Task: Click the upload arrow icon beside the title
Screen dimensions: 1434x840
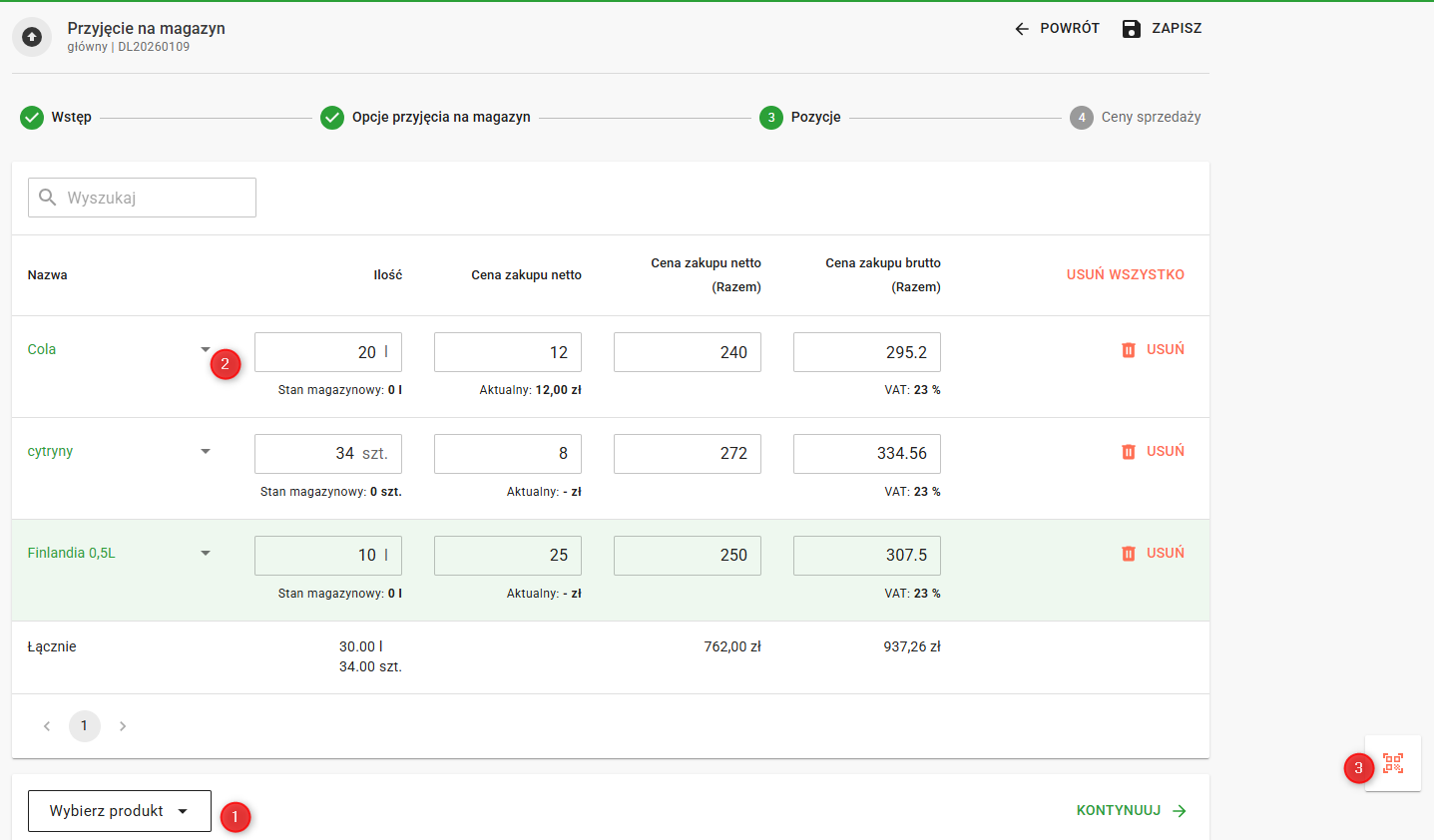Action: [32, 37]
